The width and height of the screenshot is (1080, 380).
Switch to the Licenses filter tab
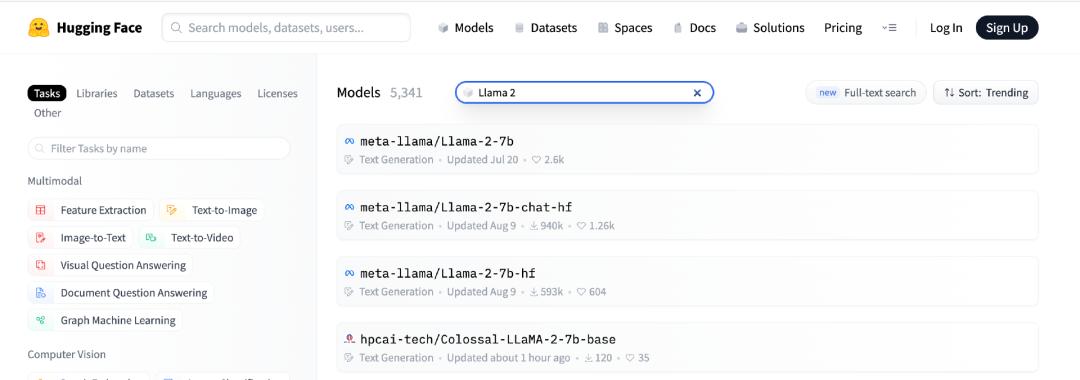point(278,93)
